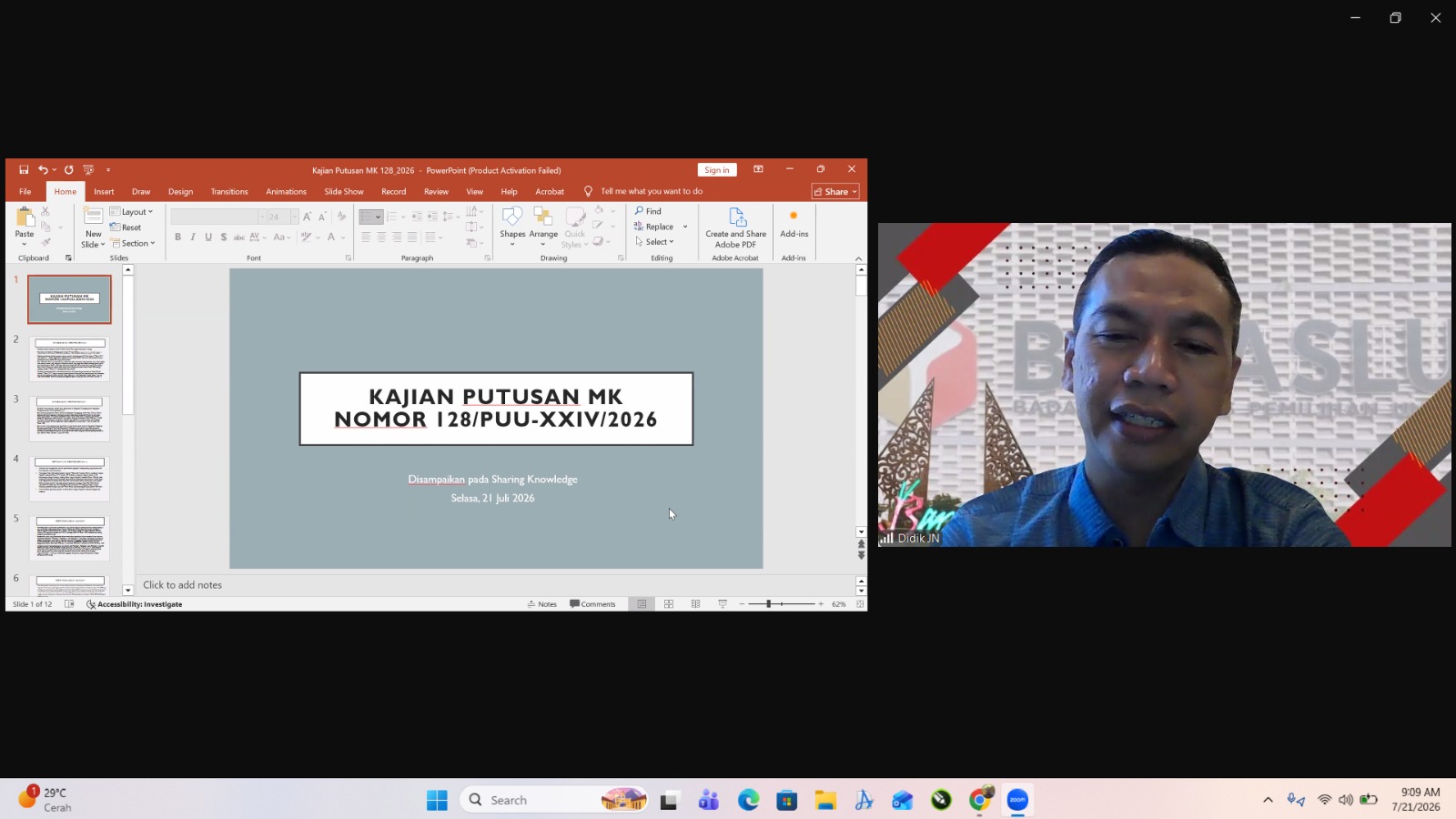Increase the font size
The image size is (1456, 819).
tap(308, 217)
